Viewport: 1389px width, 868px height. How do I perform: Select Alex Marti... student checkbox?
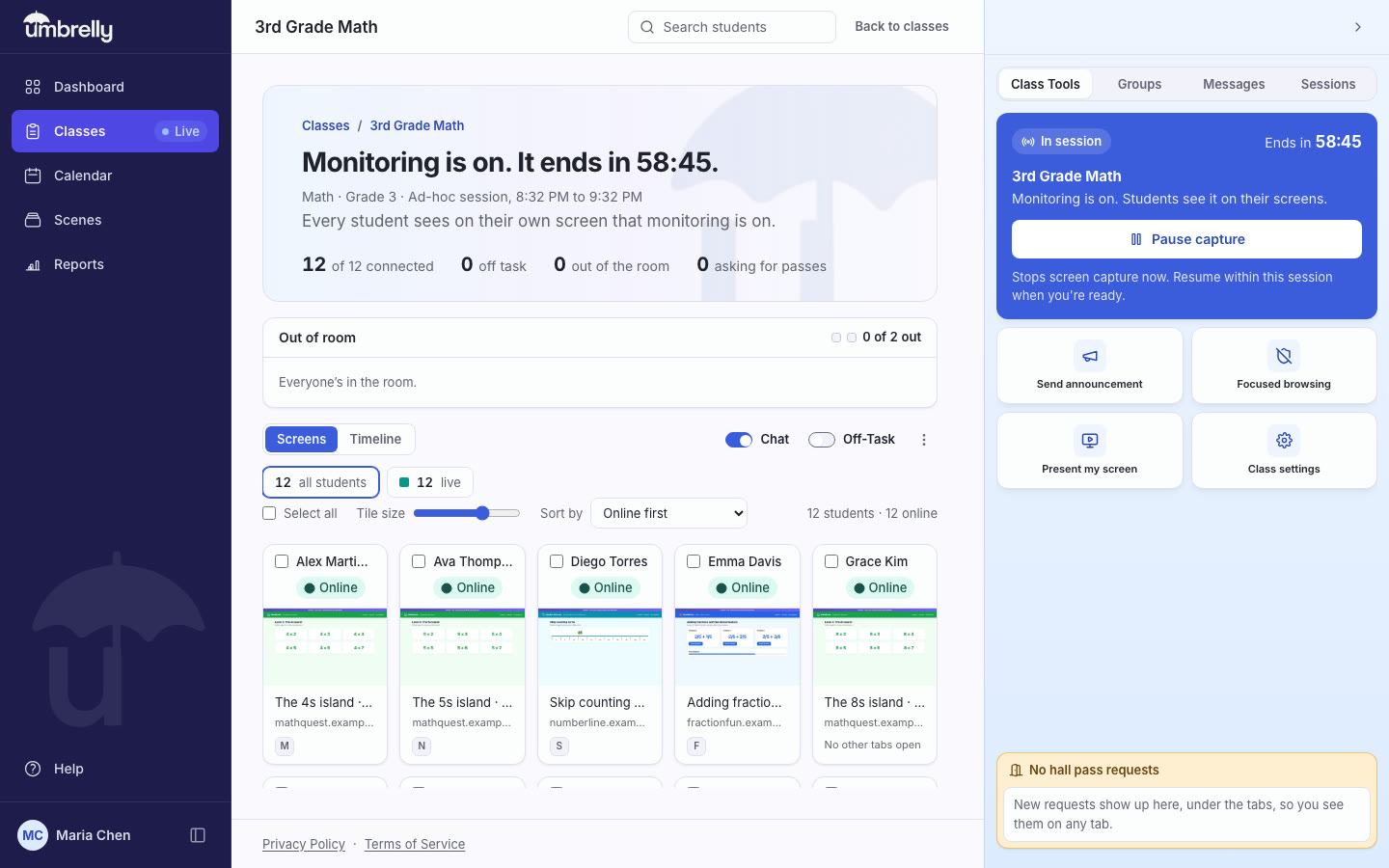tap(282, 561)
